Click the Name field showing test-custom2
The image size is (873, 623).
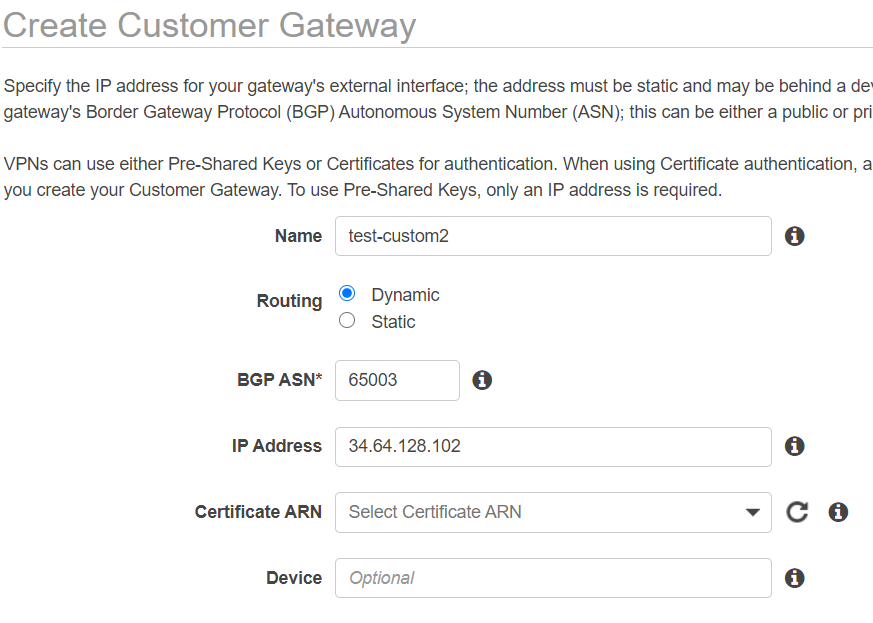(x=553, y=236)
